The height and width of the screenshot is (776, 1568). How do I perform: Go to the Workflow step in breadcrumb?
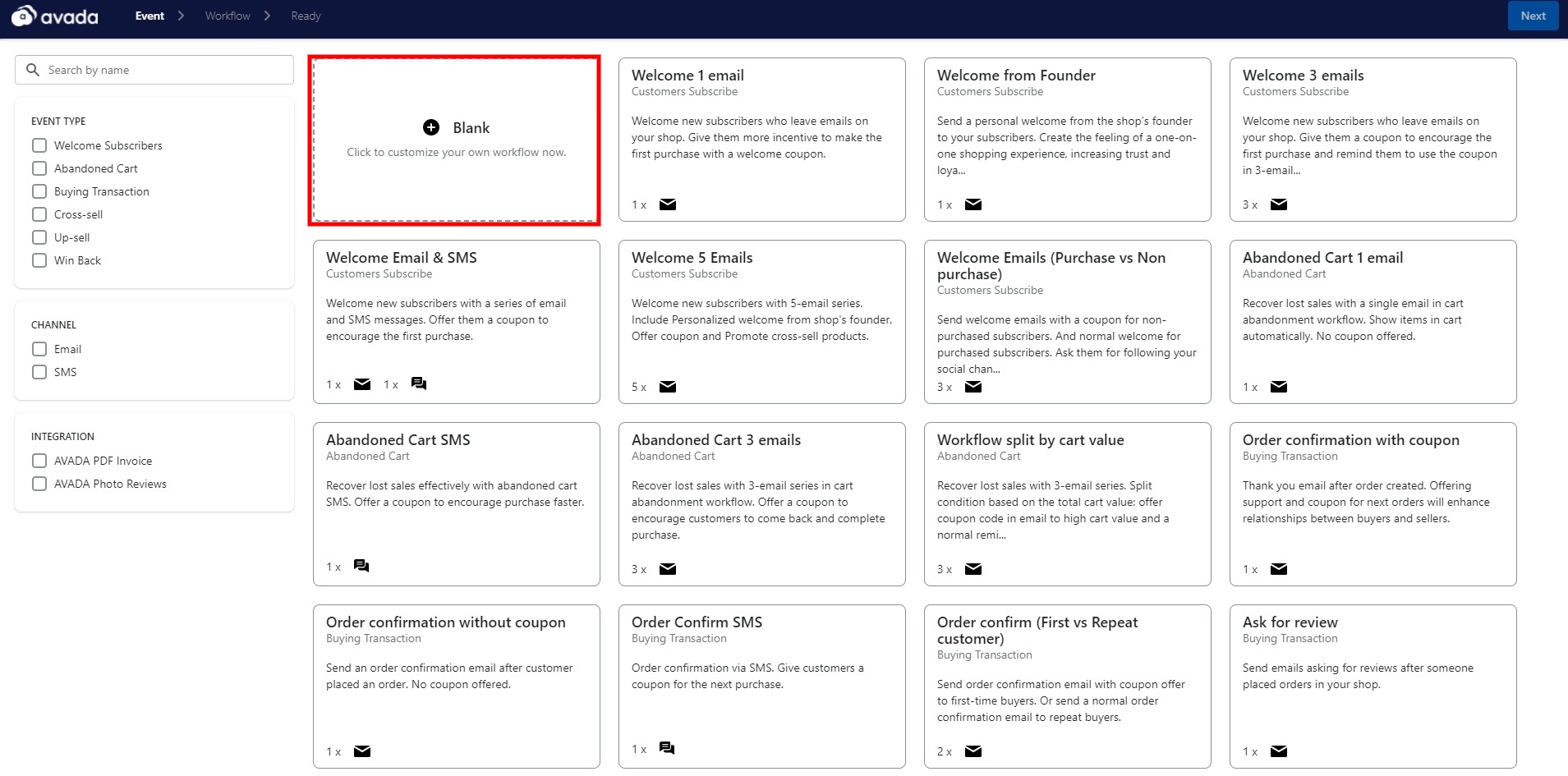click(x=228, y=16)
